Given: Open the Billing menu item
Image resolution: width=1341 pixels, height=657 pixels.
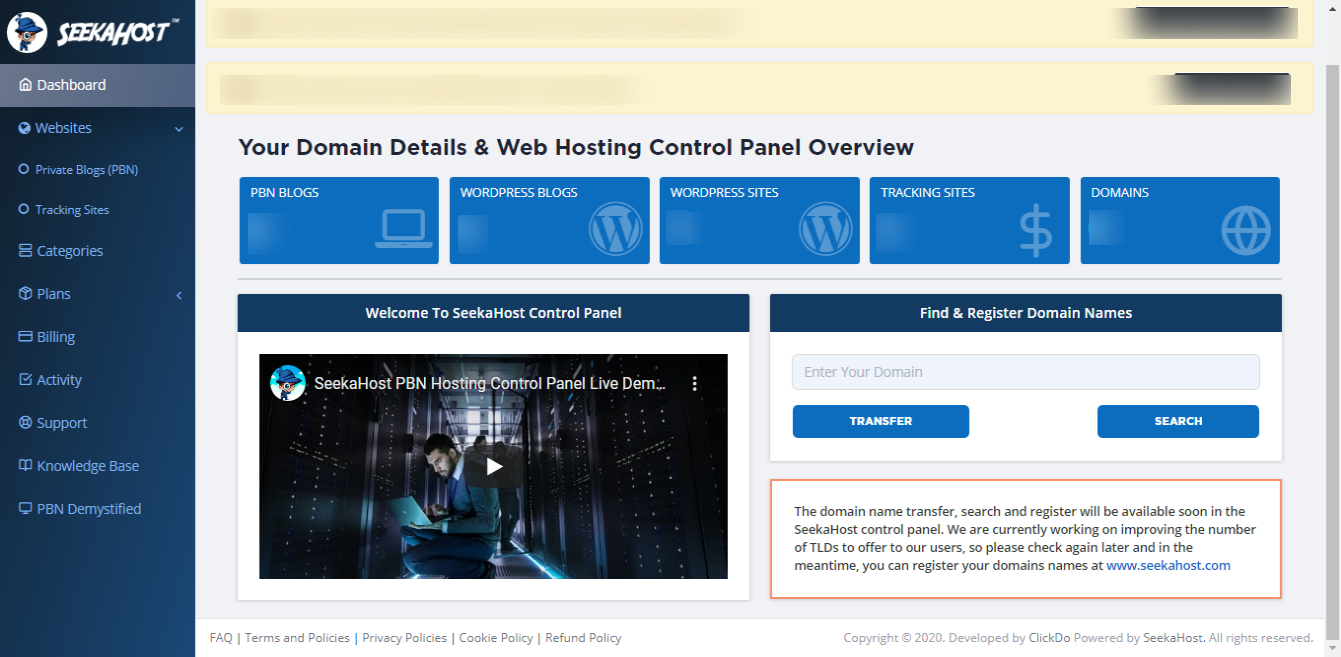Looking at the screenshot, I should point(56,337).
